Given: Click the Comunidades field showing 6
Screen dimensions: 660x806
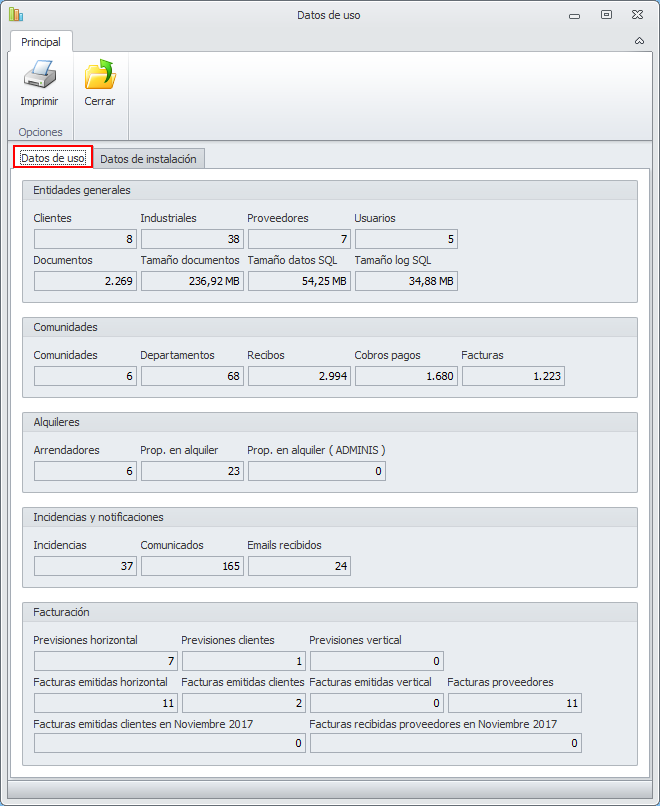Looking at the screenshot, I should tap(85, 376).
